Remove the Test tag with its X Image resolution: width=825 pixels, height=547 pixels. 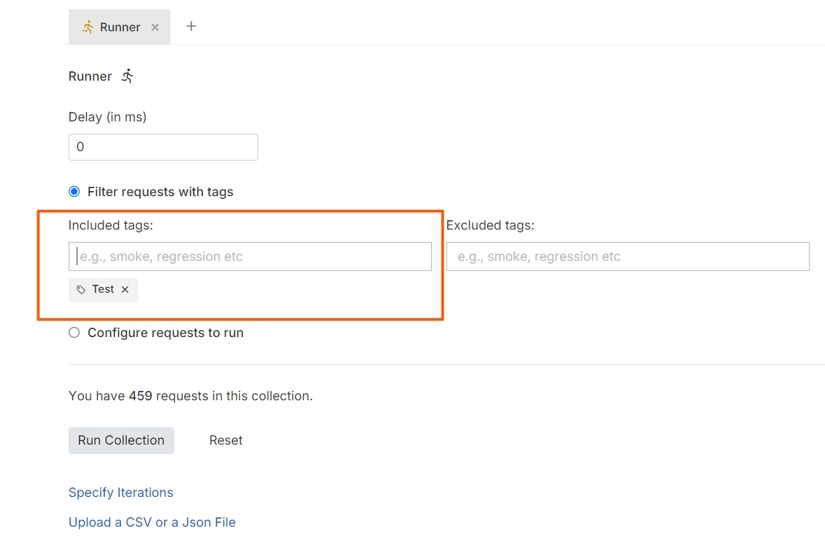point(125,290)
